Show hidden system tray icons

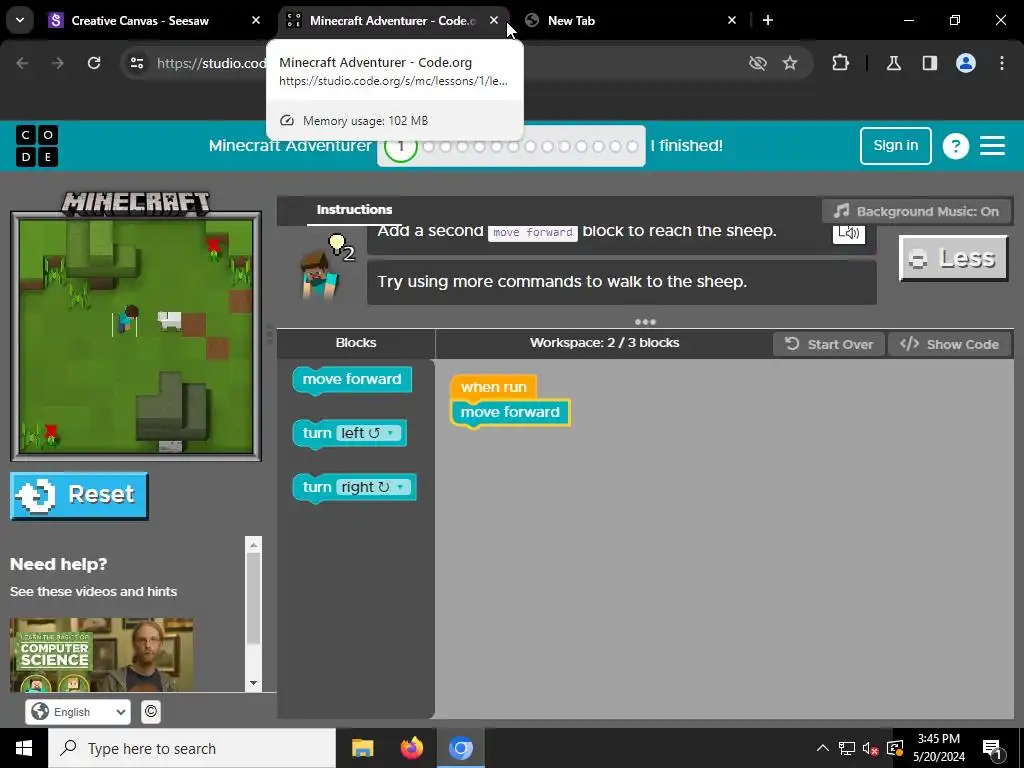(x=823, y=748)
